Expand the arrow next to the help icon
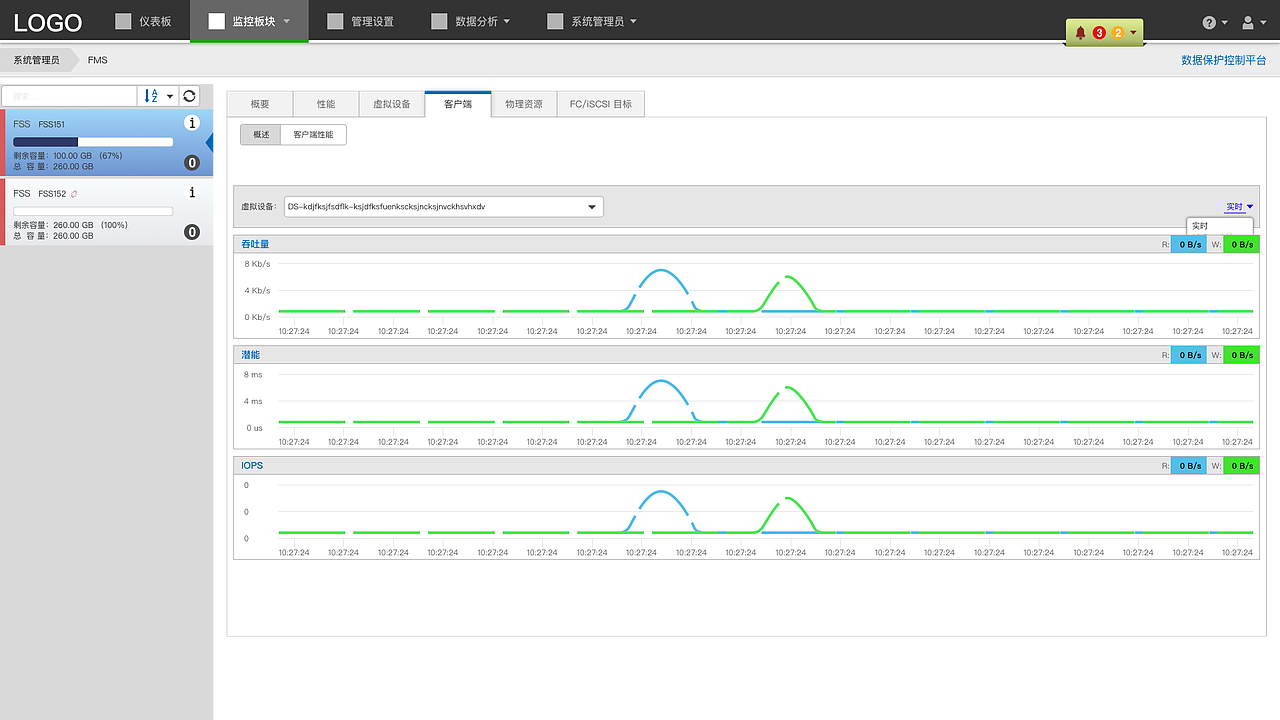Viewport: 1280px width, 720px height. [x=1225, y=22]
